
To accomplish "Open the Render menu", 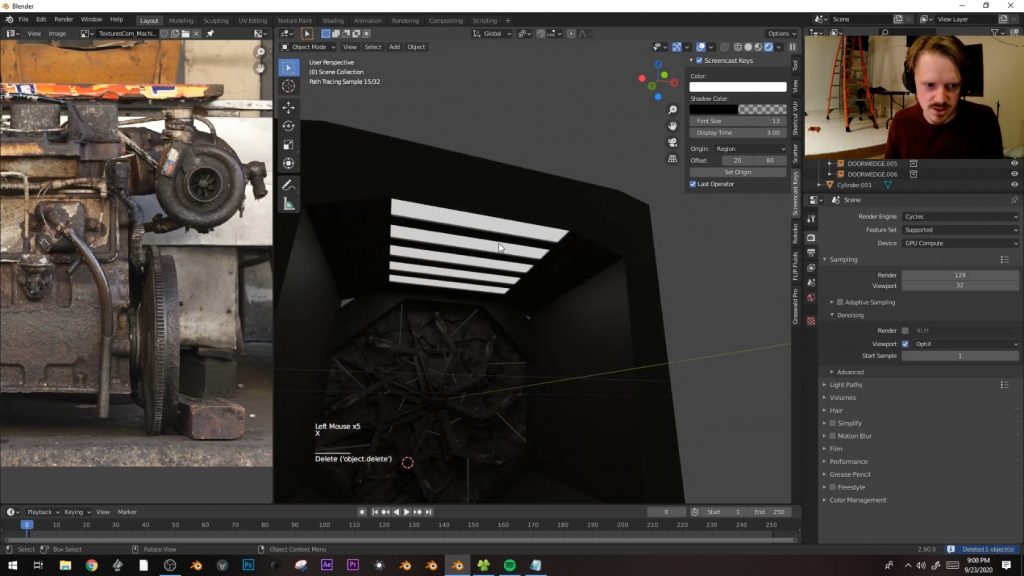I will point(63,20).
